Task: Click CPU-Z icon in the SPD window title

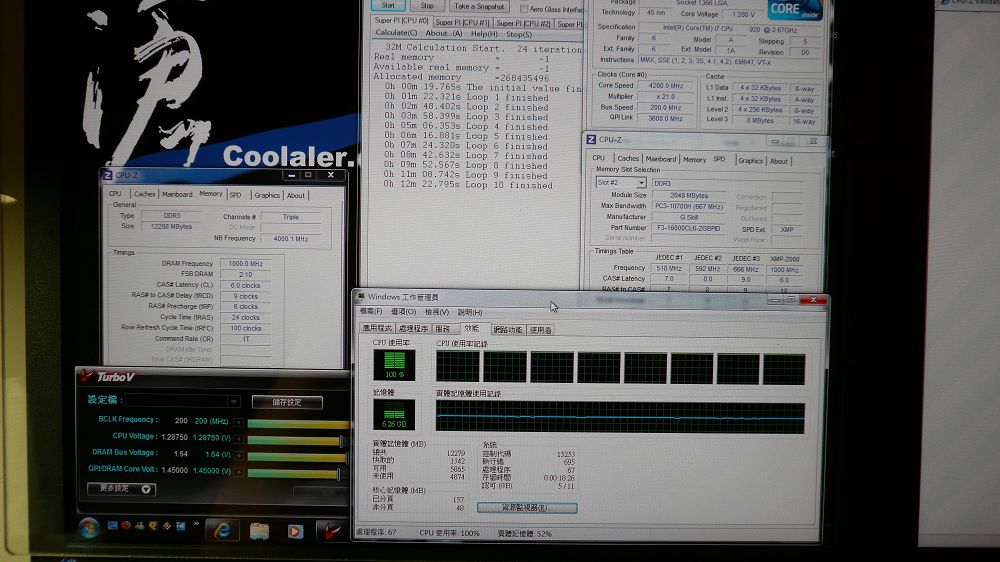Action: [591, 139]
